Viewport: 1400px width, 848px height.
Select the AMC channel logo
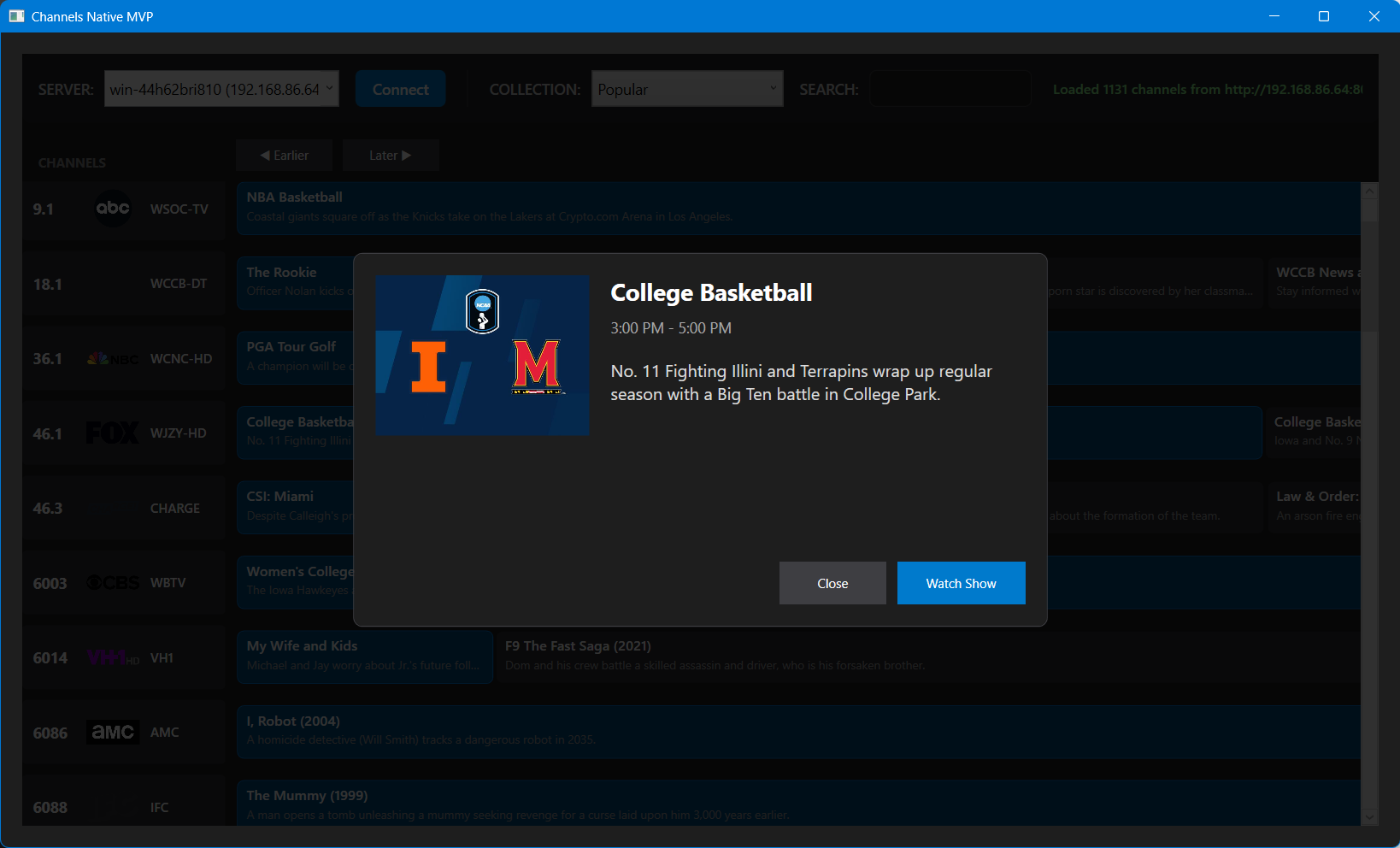(113, 733)
